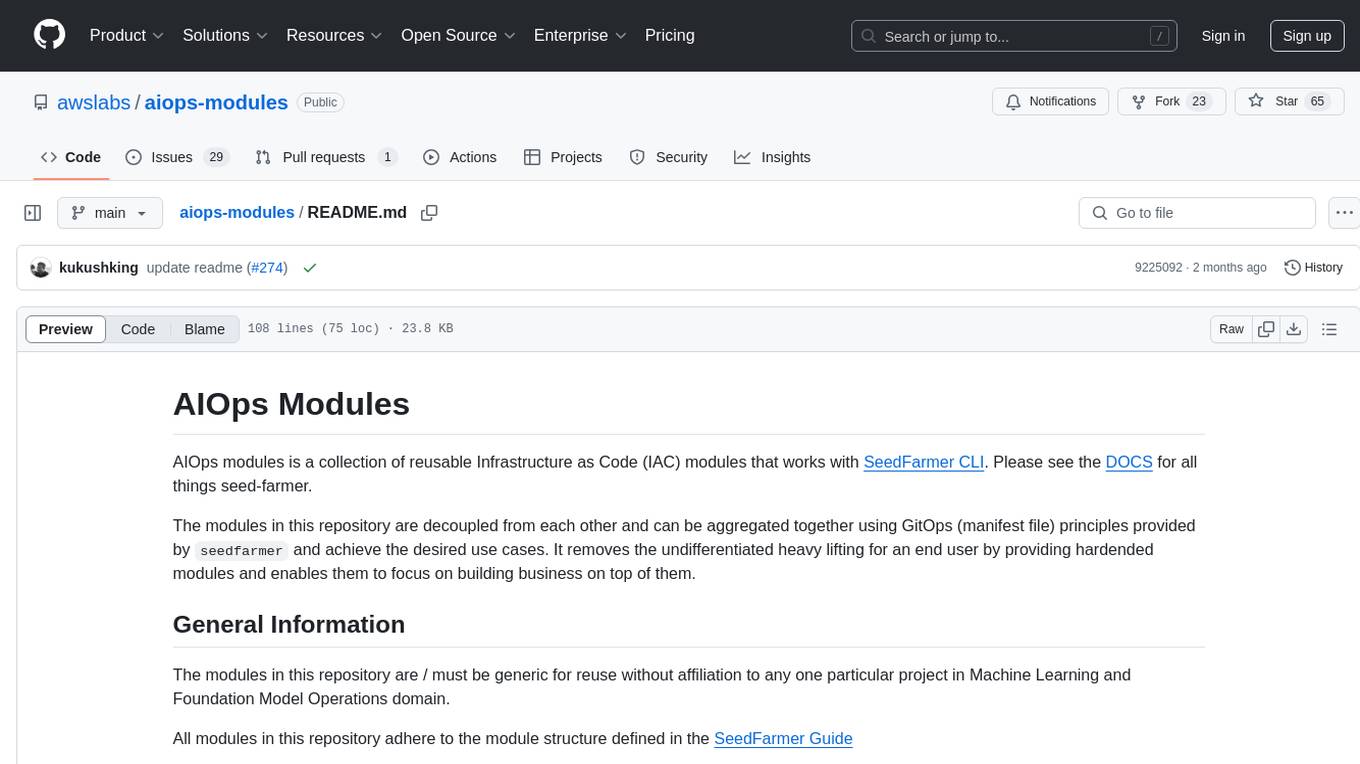
Task: Expand the file tree side panel
Action: (x=33, y=213)
